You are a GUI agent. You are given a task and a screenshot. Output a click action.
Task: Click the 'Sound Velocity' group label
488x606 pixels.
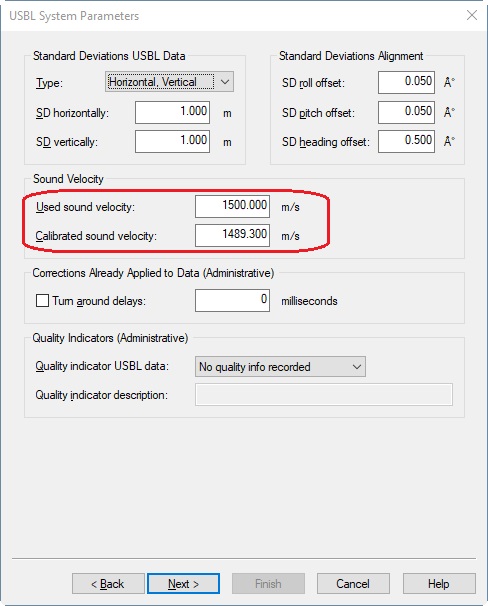click(x=68, y=179)
